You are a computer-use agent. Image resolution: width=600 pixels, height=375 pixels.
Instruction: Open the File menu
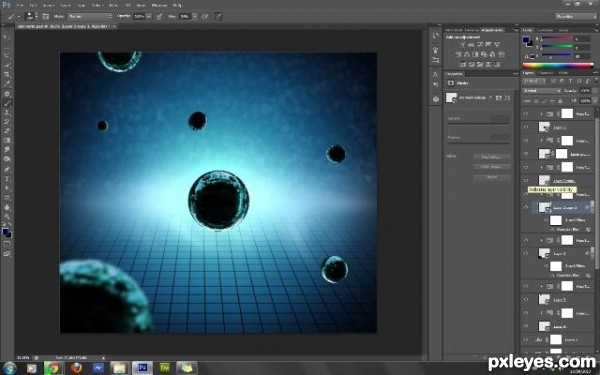pos(20,5)
